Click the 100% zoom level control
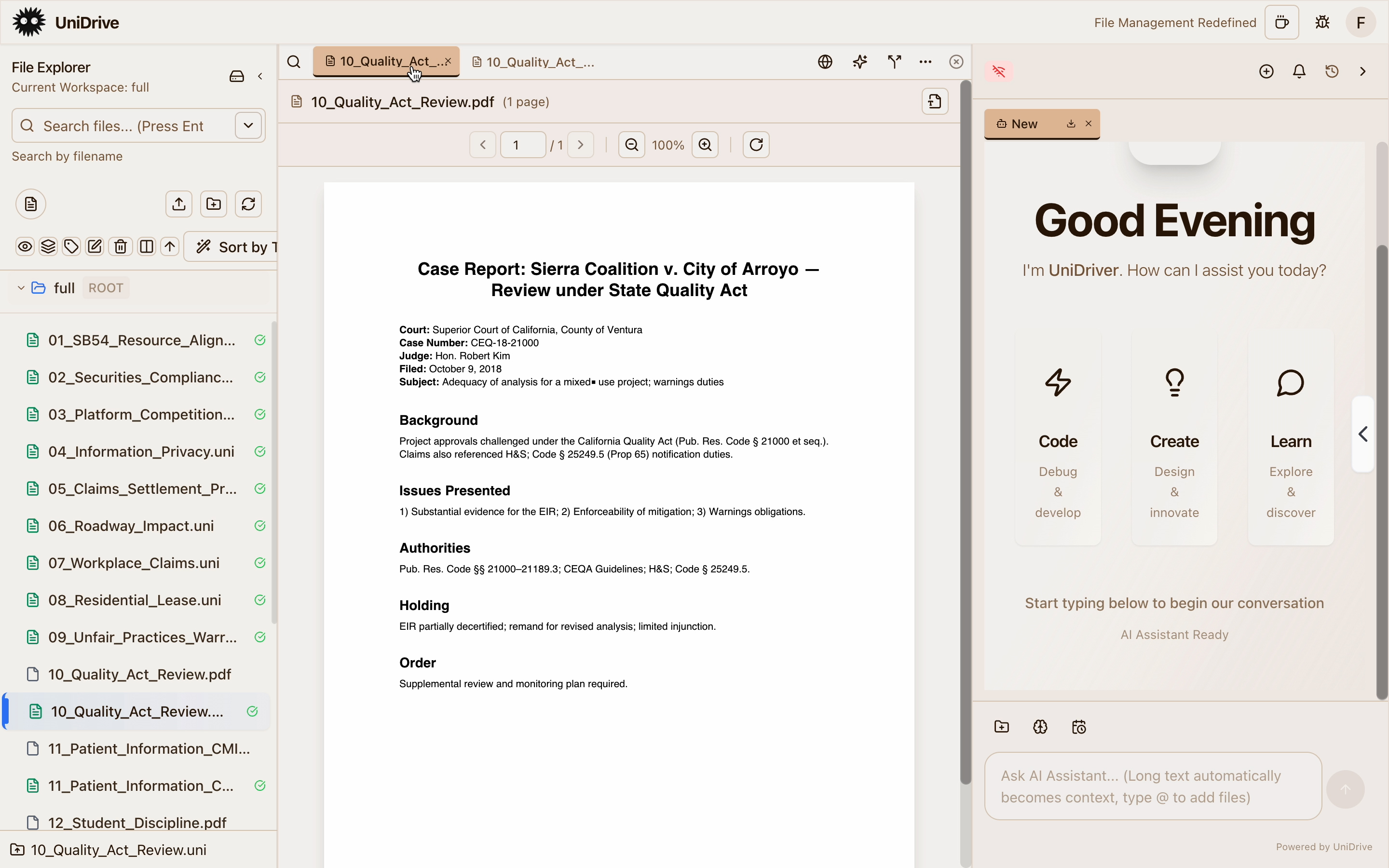This screenshot has height=868, width=1389. tap(667, 145)
